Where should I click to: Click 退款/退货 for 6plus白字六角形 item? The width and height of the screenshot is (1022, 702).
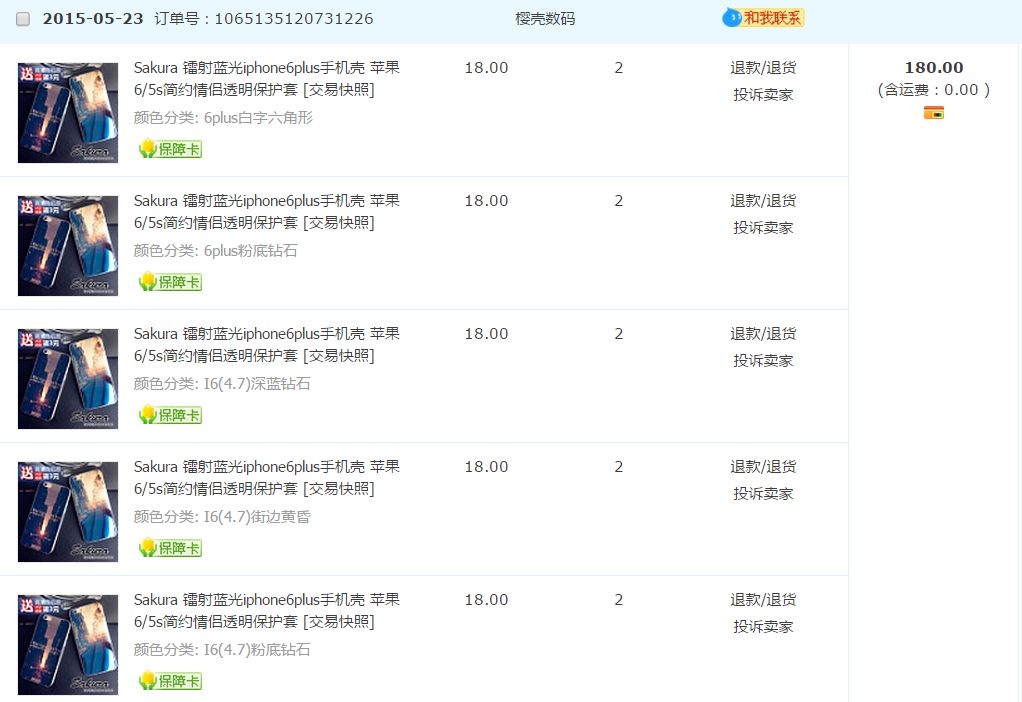[x=763, y=68]
